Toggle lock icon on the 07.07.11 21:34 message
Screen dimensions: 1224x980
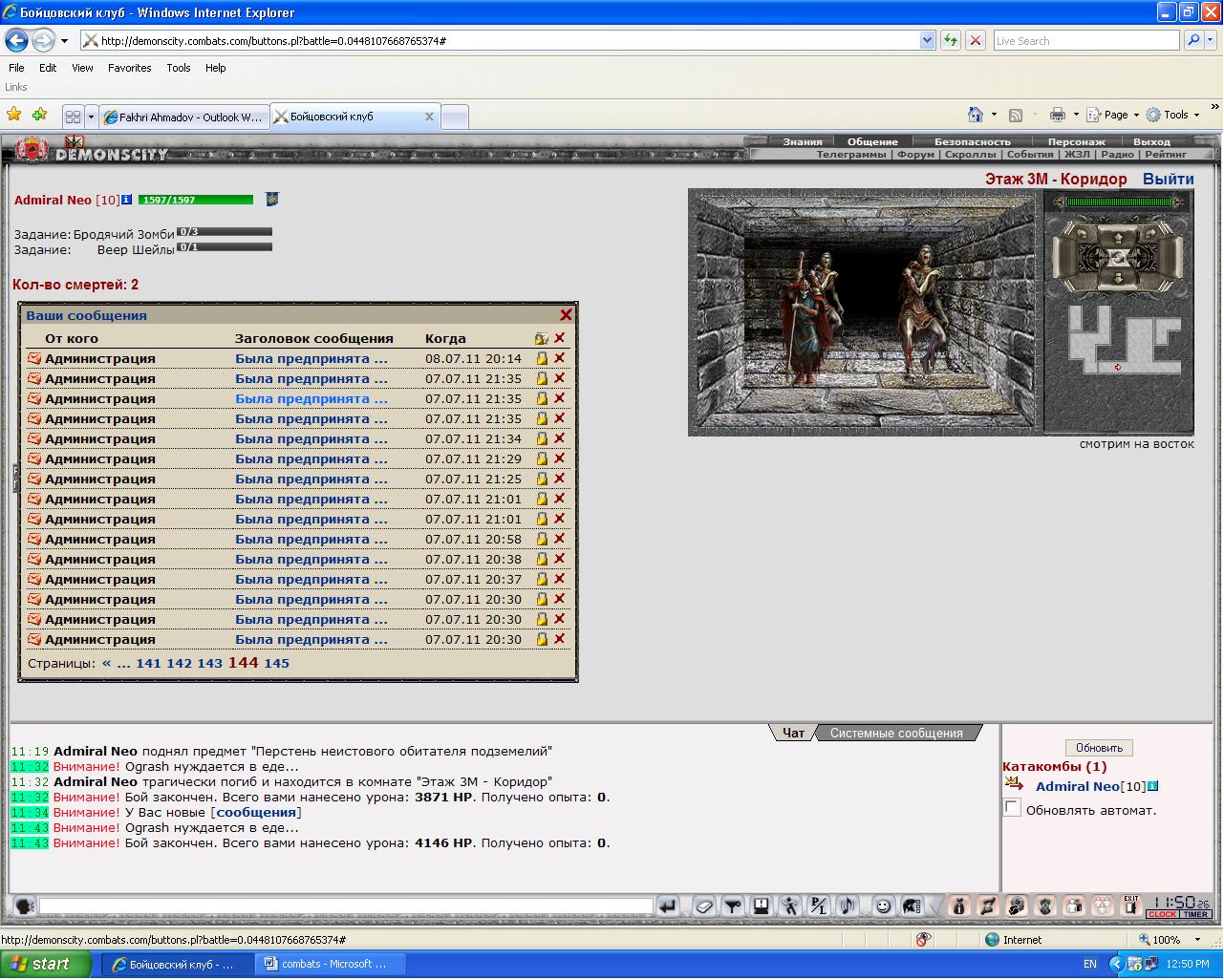(542, 438)
